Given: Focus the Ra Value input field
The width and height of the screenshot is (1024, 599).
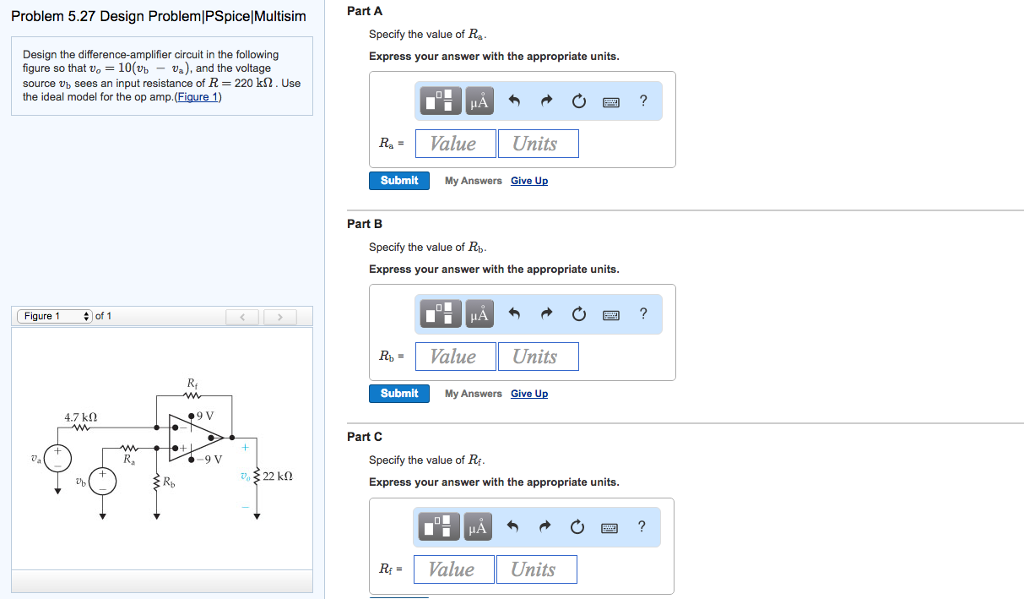Looking at the screenshot, I should coord(455,144).
